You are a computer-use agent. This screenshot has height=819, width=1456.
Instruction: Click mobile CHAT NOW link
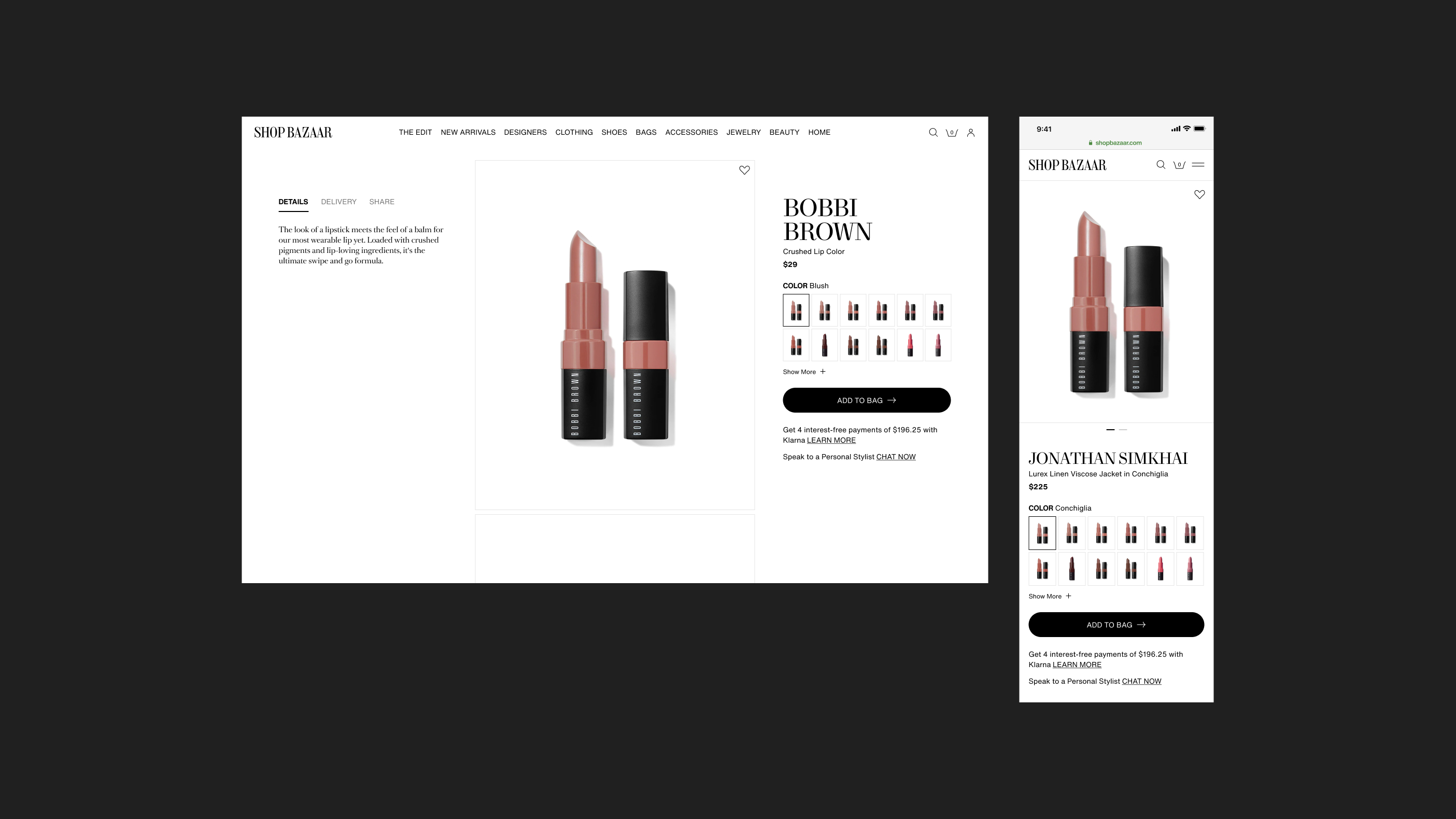point(1141,681)
